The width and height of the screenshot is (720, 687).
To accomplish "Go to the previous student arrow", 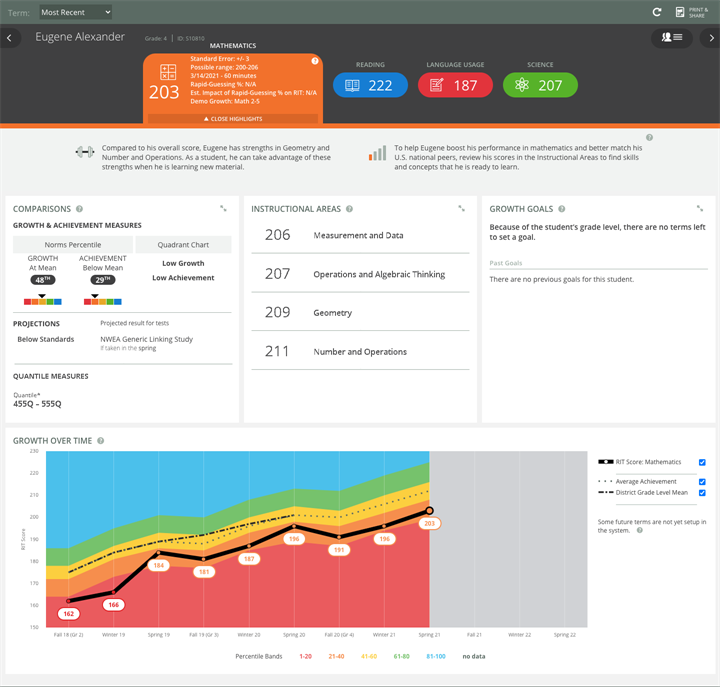I will click(9, 38).
